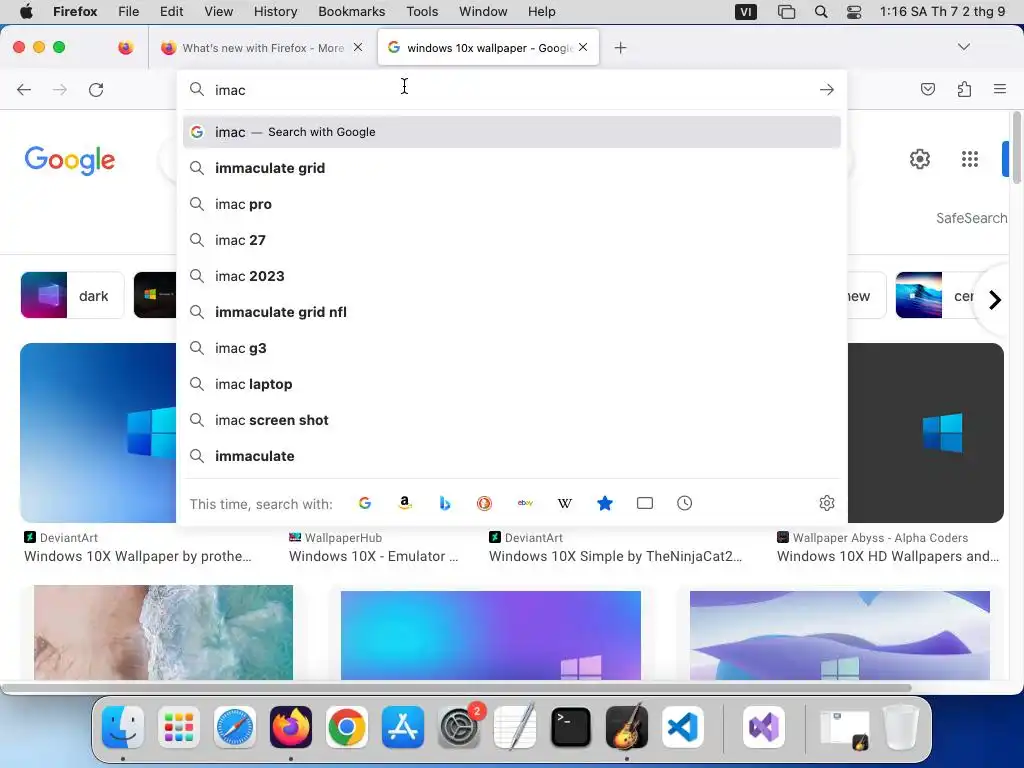Open the dark Windows logo wallpaper thumbnail
1024x768 pixels.
925,432
